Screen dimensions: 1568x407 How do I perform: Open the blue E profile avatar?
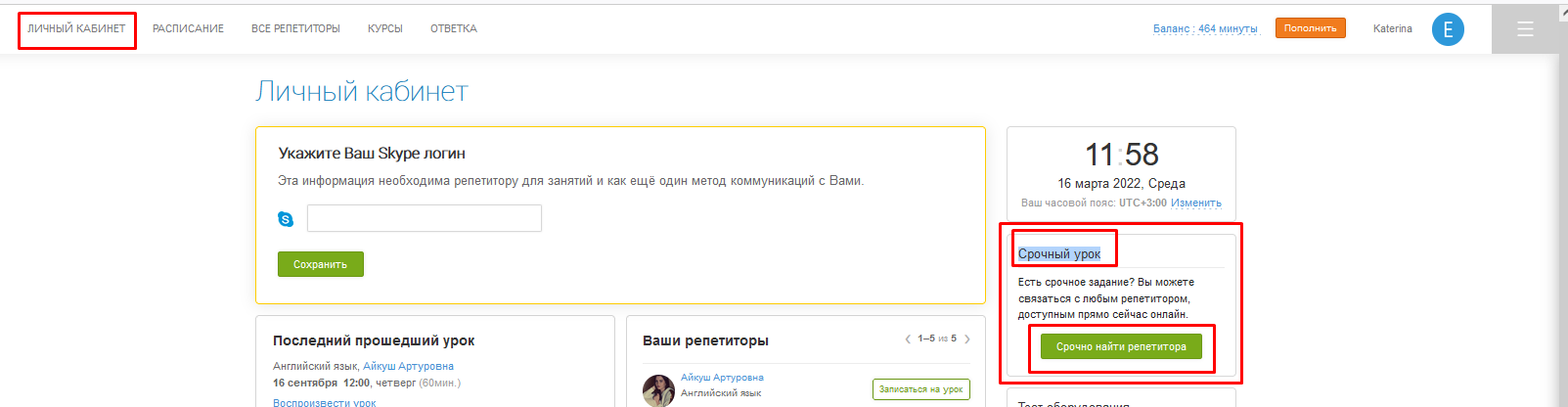pyautogui.click(x=1448, y=29)
